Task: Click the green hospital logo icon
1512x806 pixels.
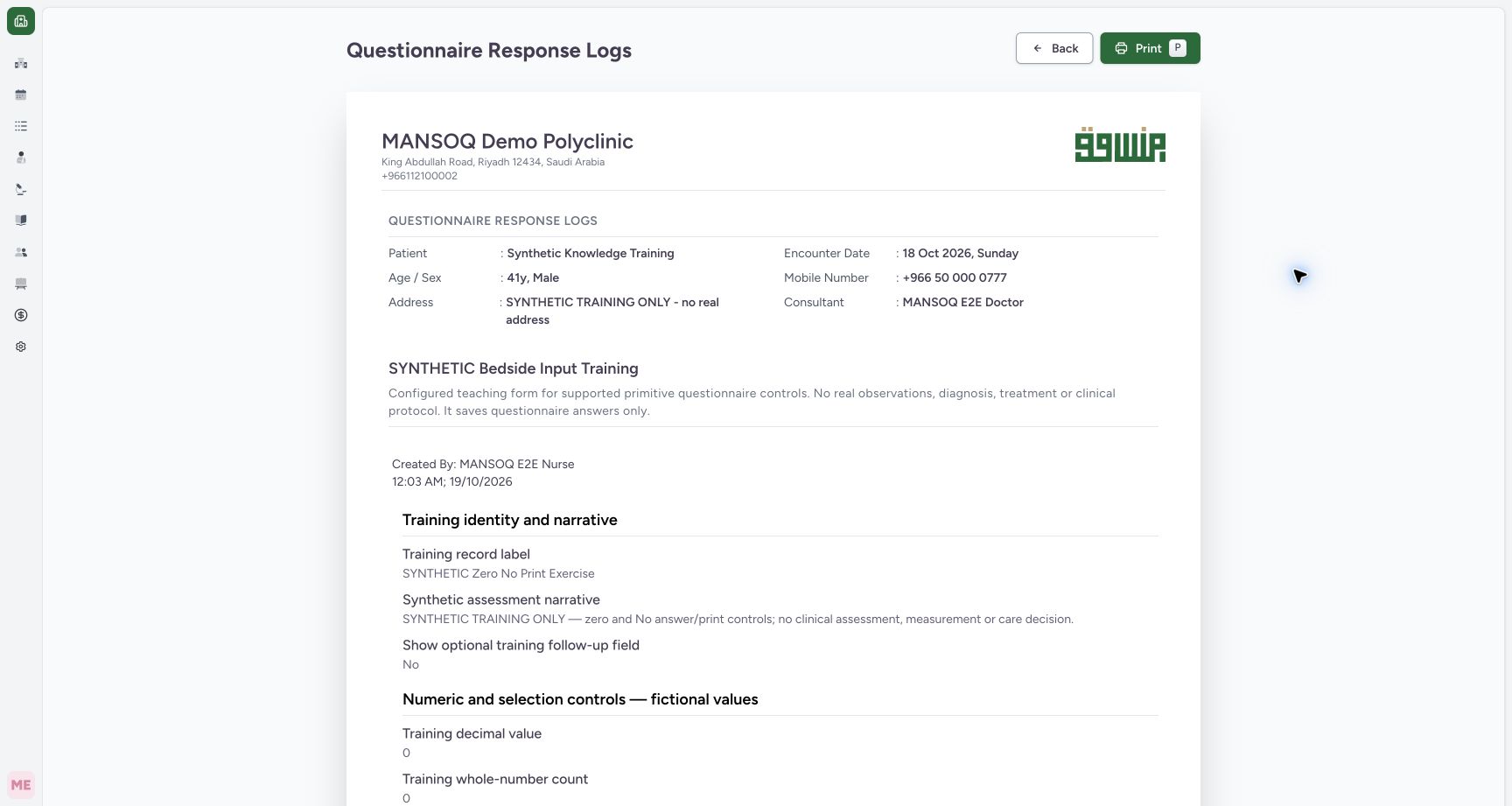Action: tap(21, 21)
